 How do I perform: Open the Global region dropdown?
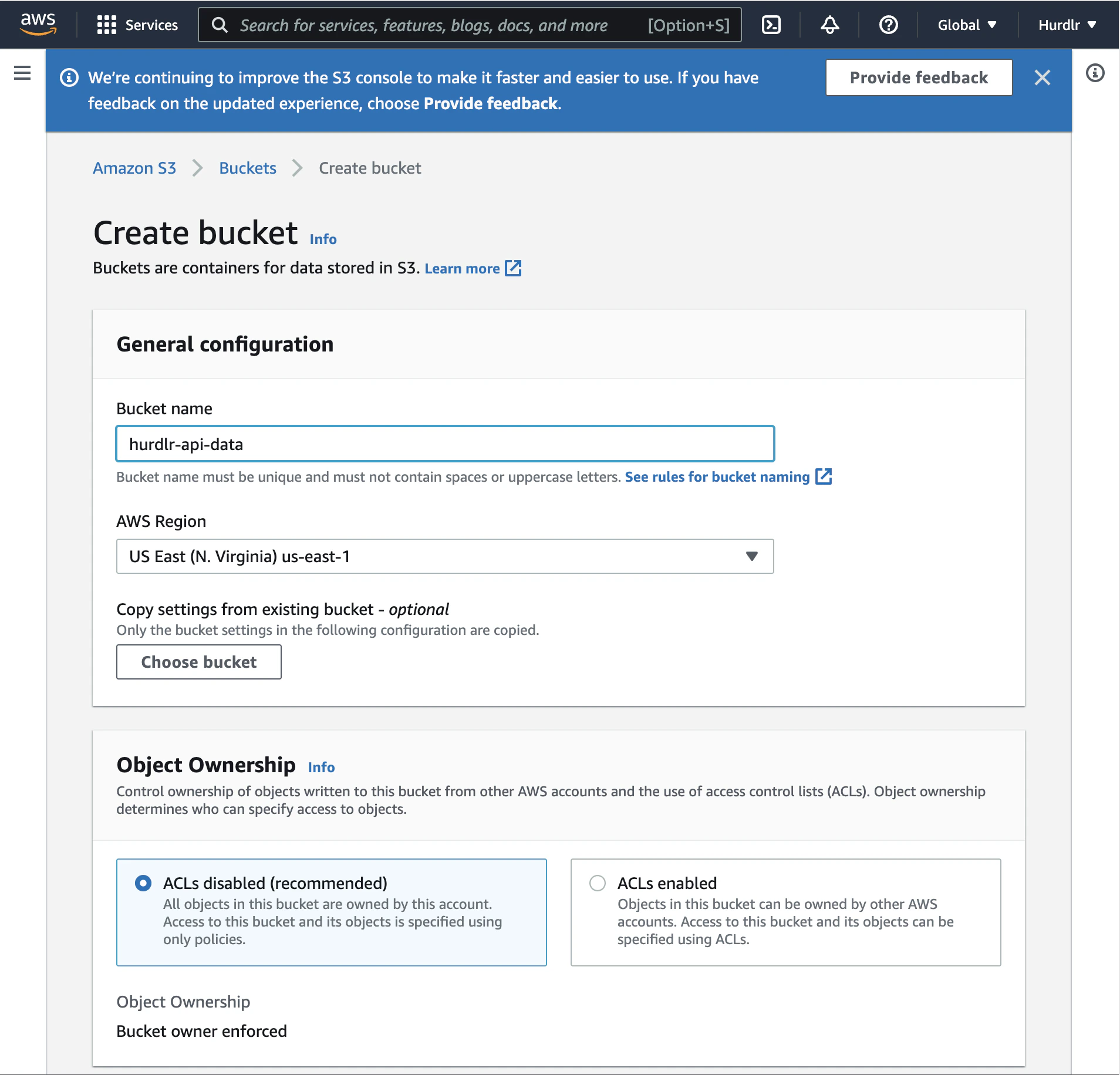point(967,25)
